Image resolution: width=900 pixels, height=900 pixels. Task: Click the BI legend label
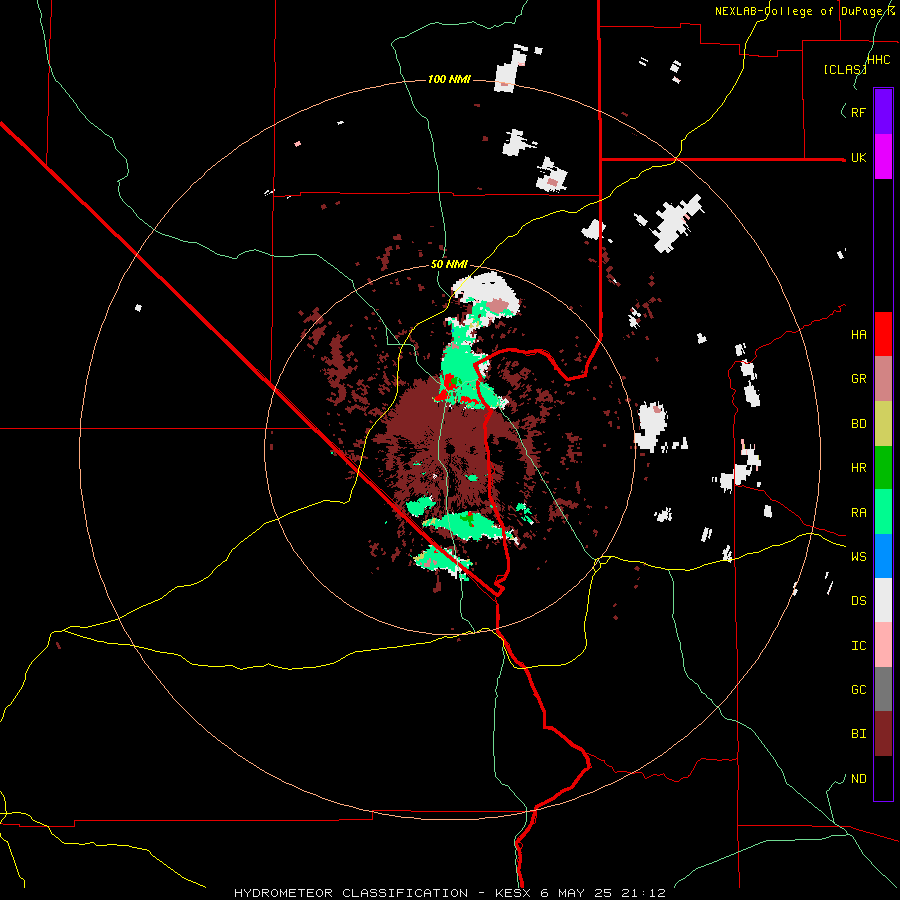point(858,734)
